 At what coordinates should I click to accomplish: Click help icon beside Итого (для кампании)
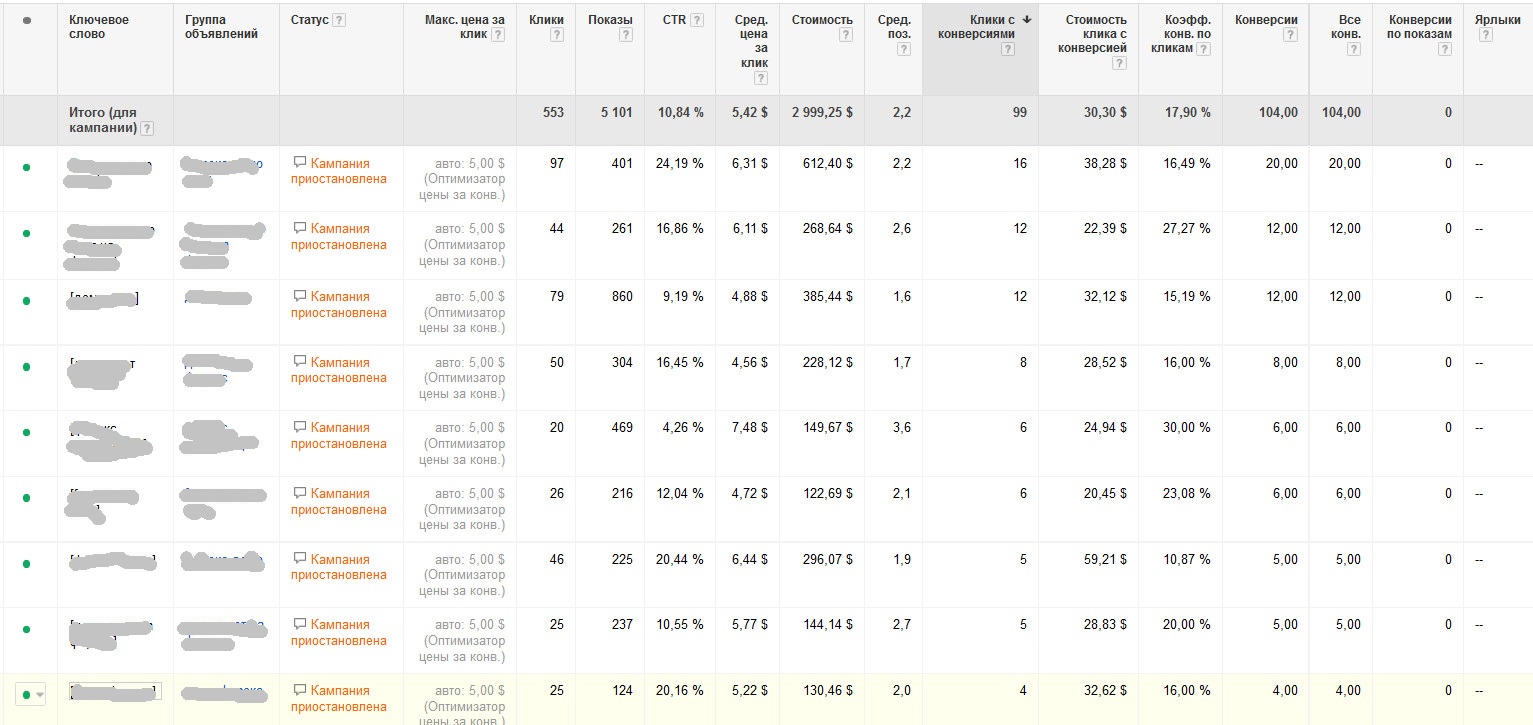coord(147,128)
